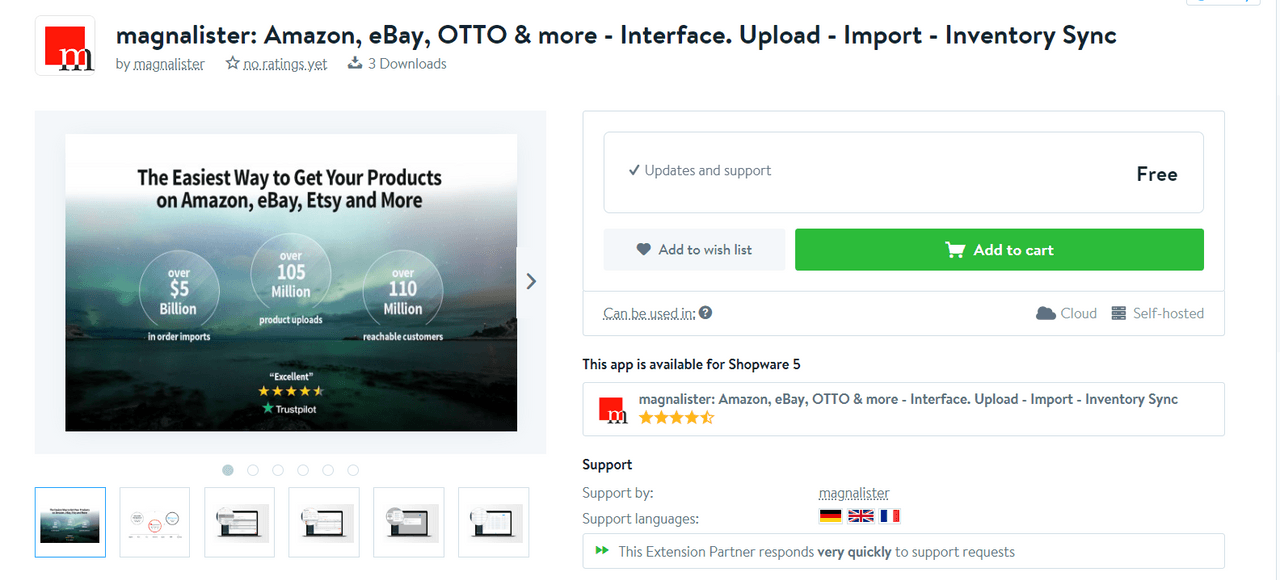Add to wish list
This screenshot has height=580, width=1280.
coord(694,250)
